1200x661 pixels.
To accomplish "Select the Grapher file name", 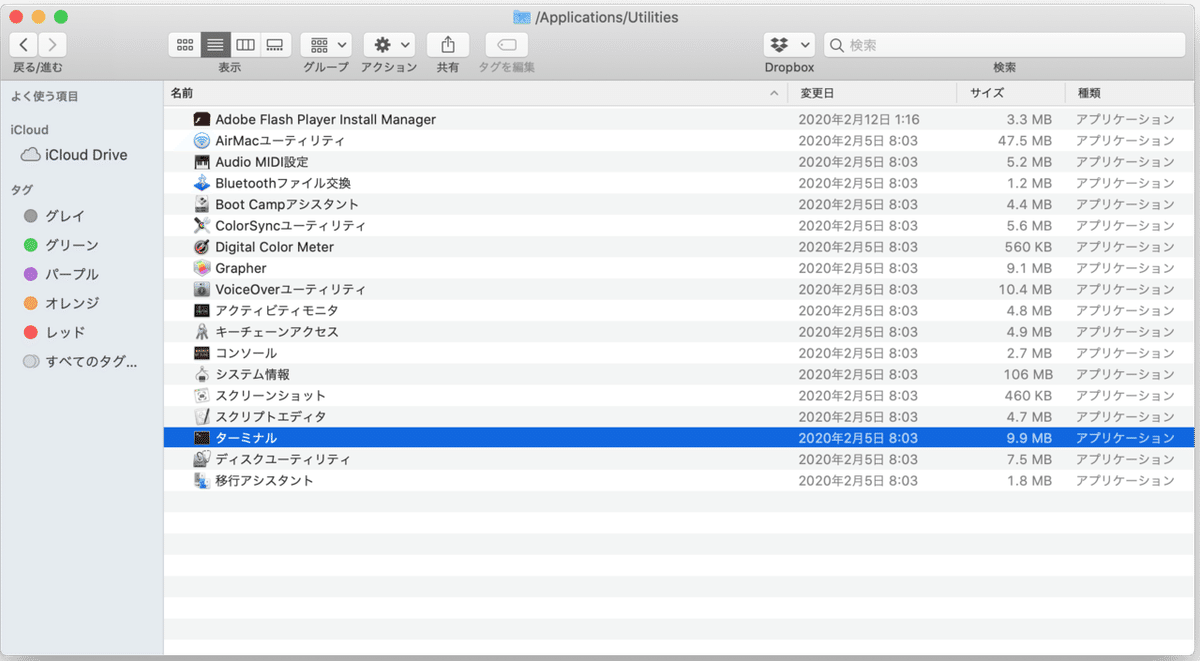I will pos(241,268).
